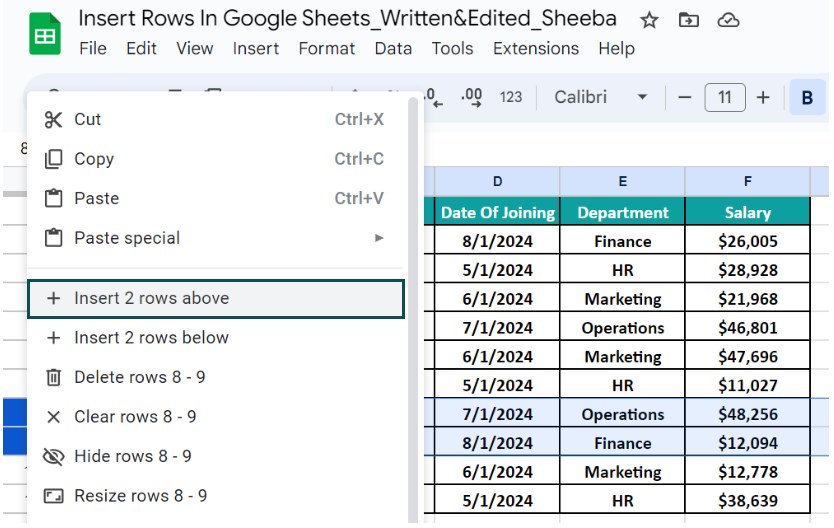
Task: Expand the Paste special submenu
Action: click(215, 238)
